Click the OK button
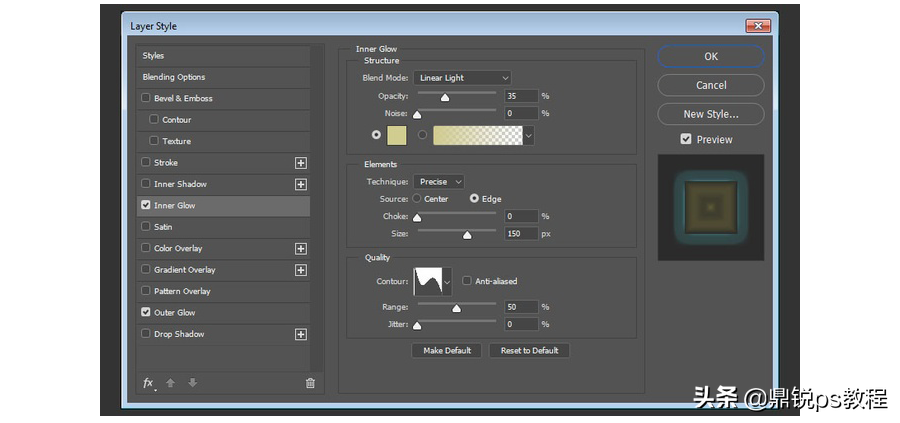The width and height of the screenshot is (900, 423). click(711, 56)
